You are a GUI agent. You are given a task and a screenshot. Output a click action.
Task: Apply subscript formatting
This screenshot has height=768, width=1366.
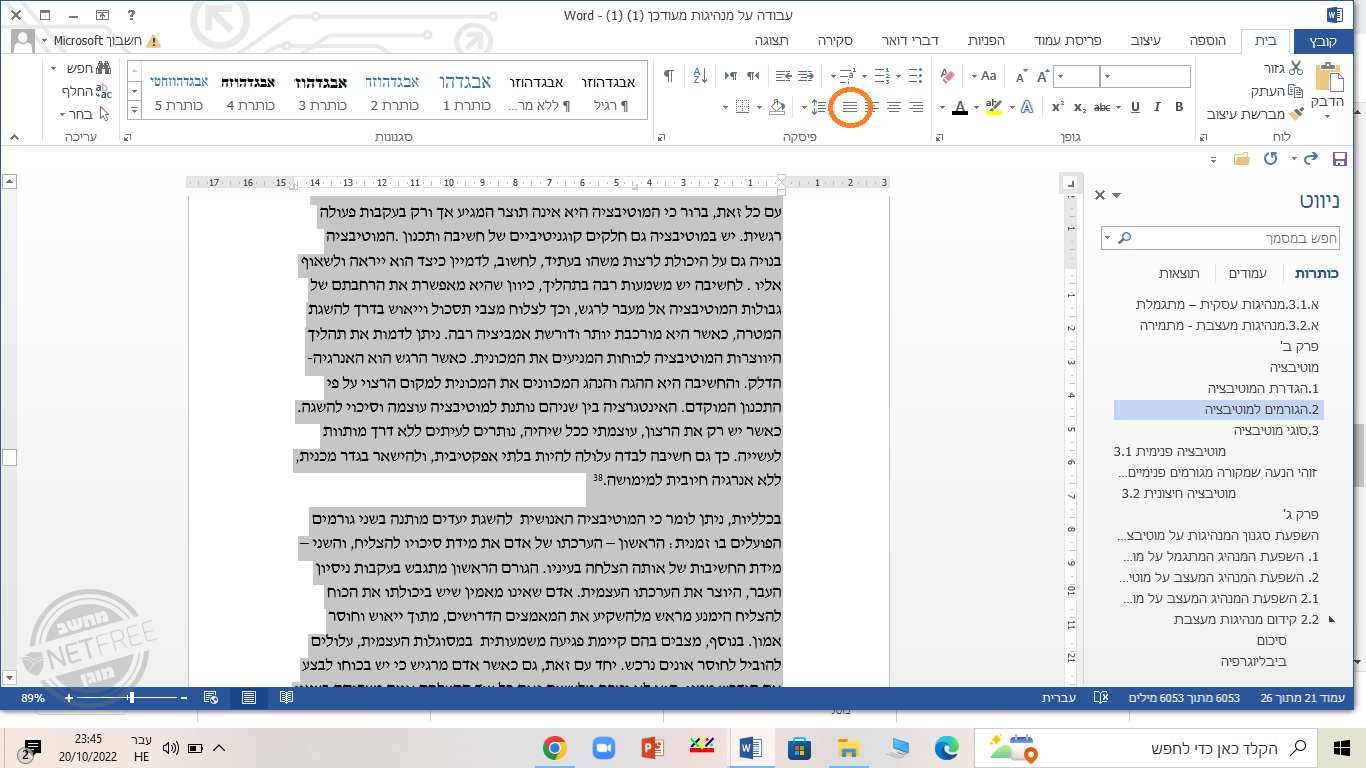point(1079,108)
